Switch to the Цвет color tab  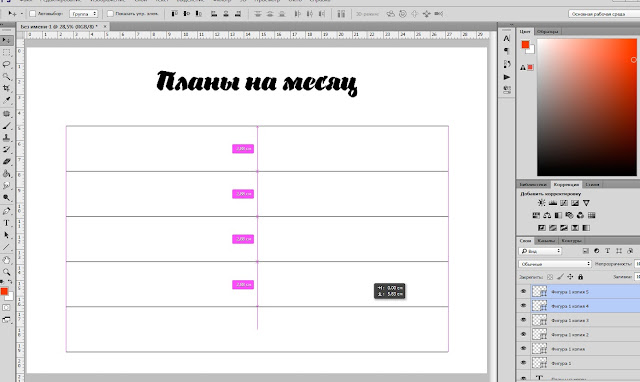[x=524, y=31]
